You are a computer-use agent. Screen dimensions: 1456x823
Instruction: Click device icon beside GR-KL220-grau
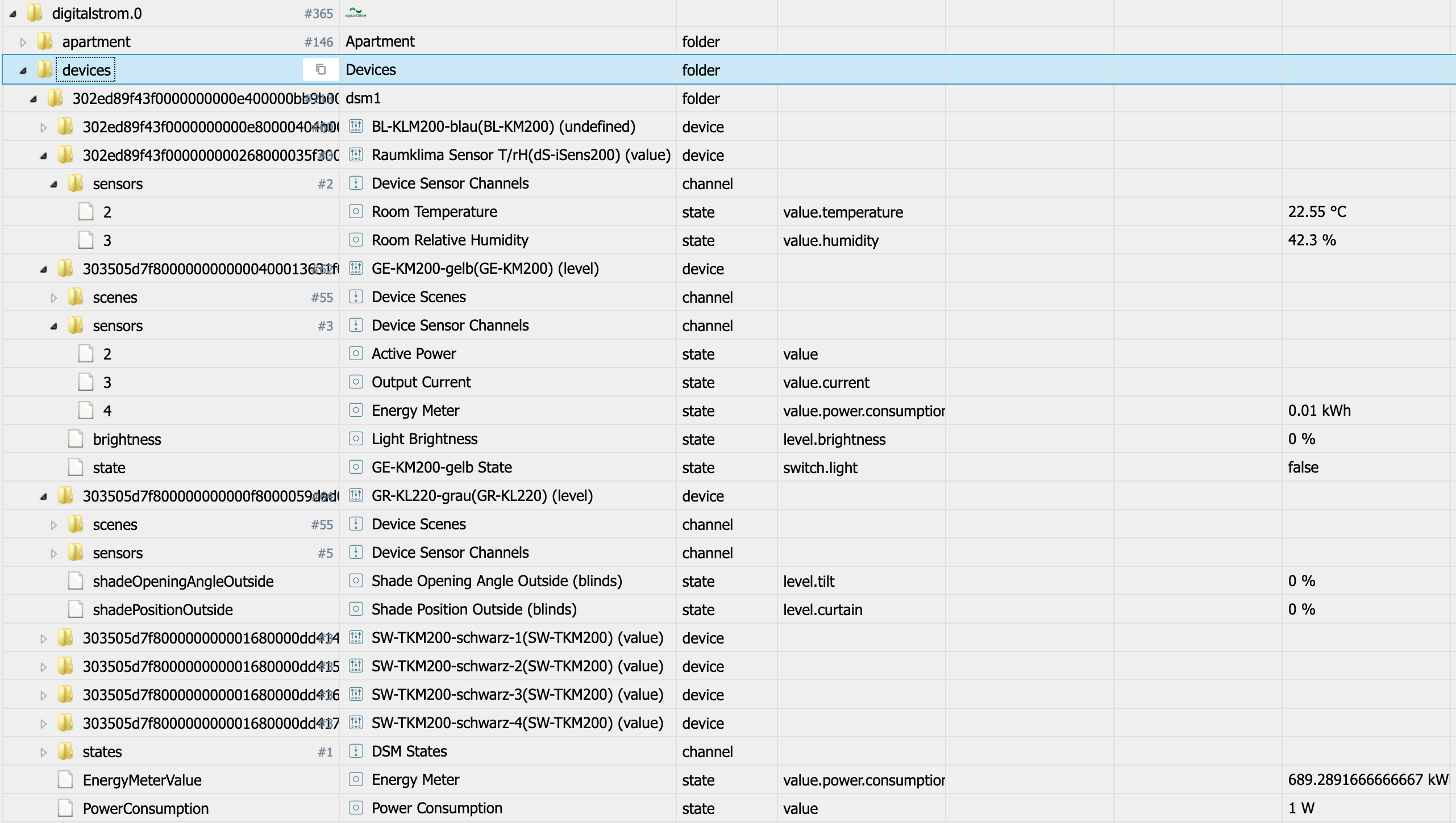[x=356, y=495]
